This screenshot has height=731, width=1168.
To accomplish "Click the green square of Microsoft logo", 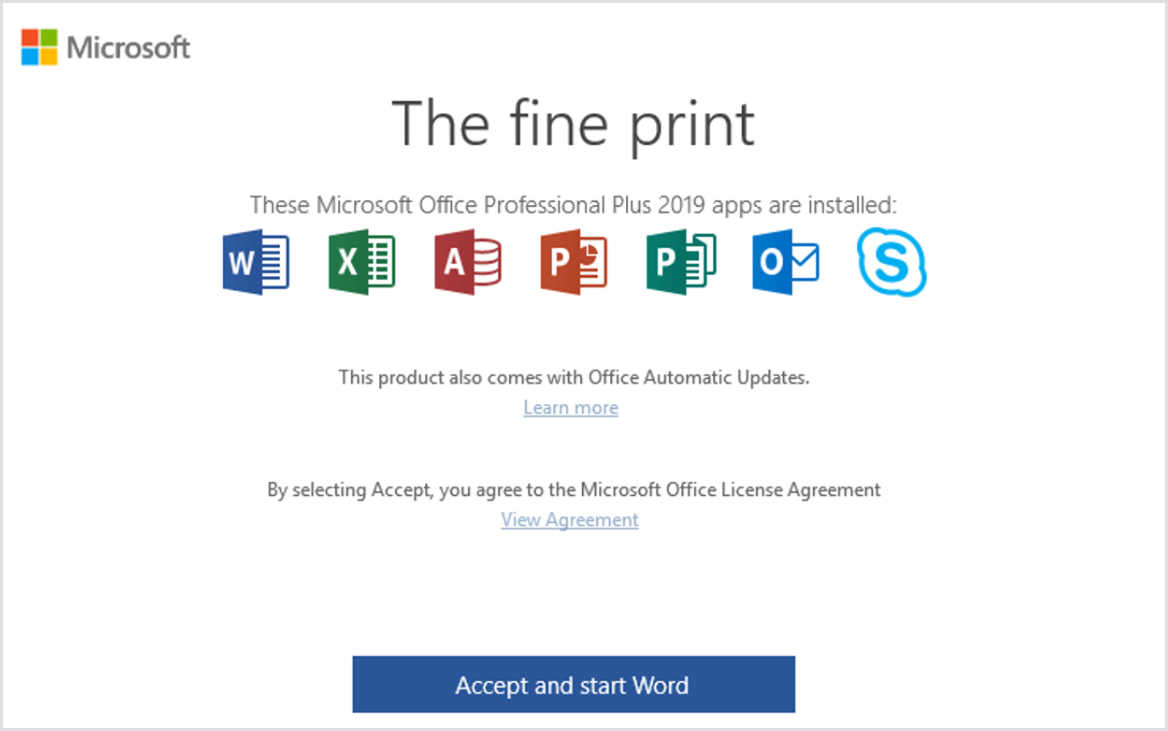I will (49, 37).
